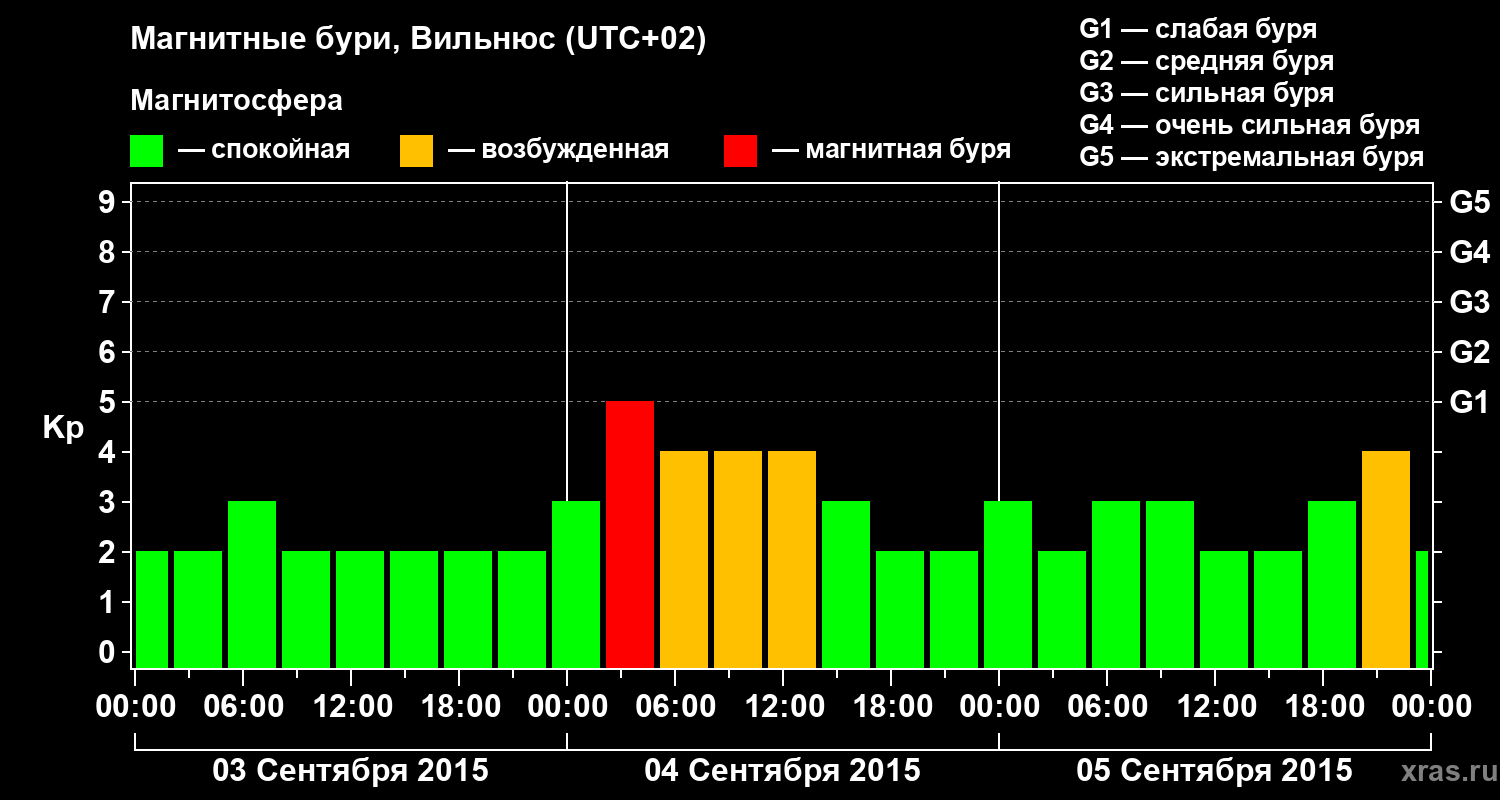Click the '— магнитная буря' legend text
1500x800 pixels.
click(x=891, y=151)
